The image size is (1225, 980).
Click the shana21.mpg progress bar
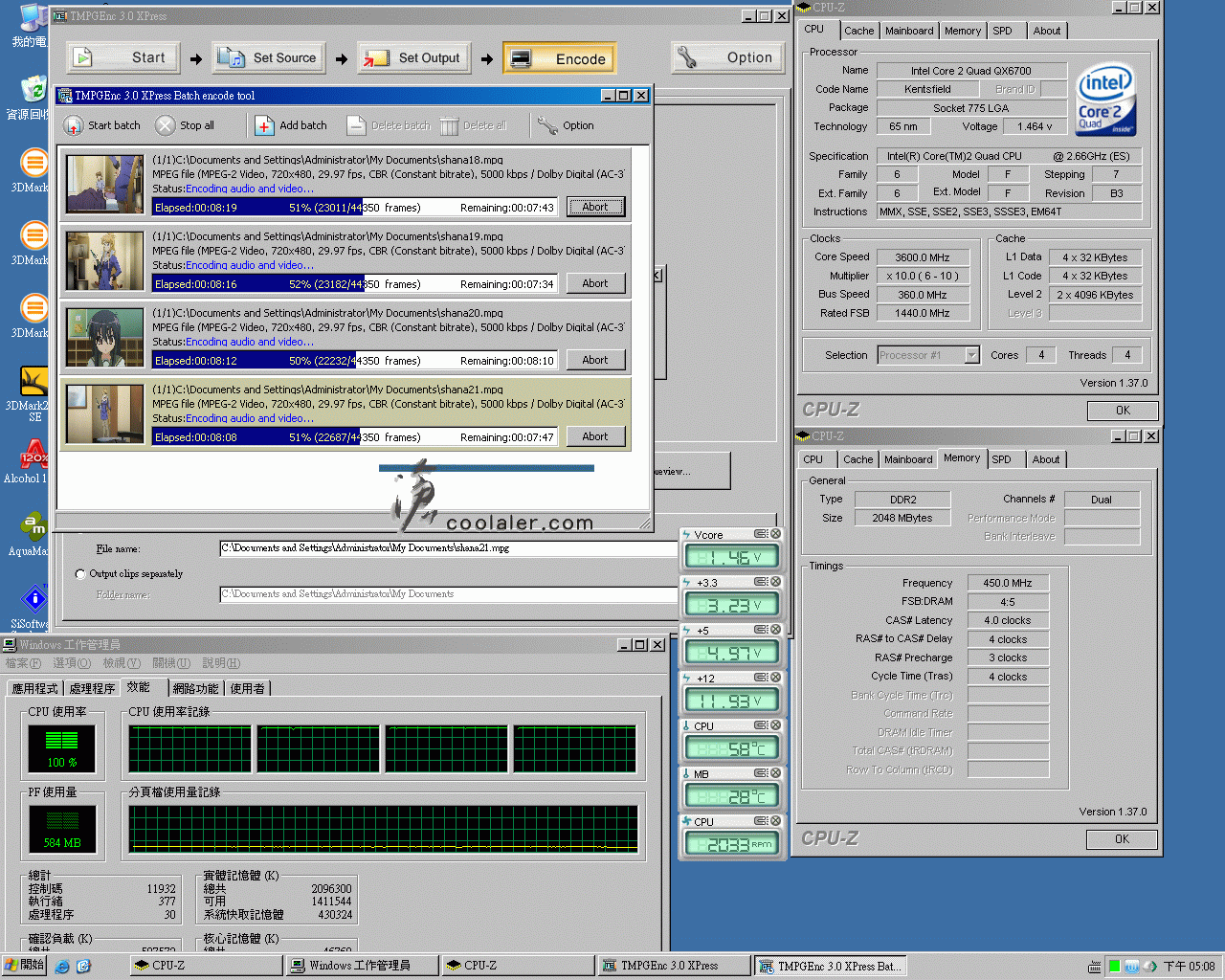[355, 436]
